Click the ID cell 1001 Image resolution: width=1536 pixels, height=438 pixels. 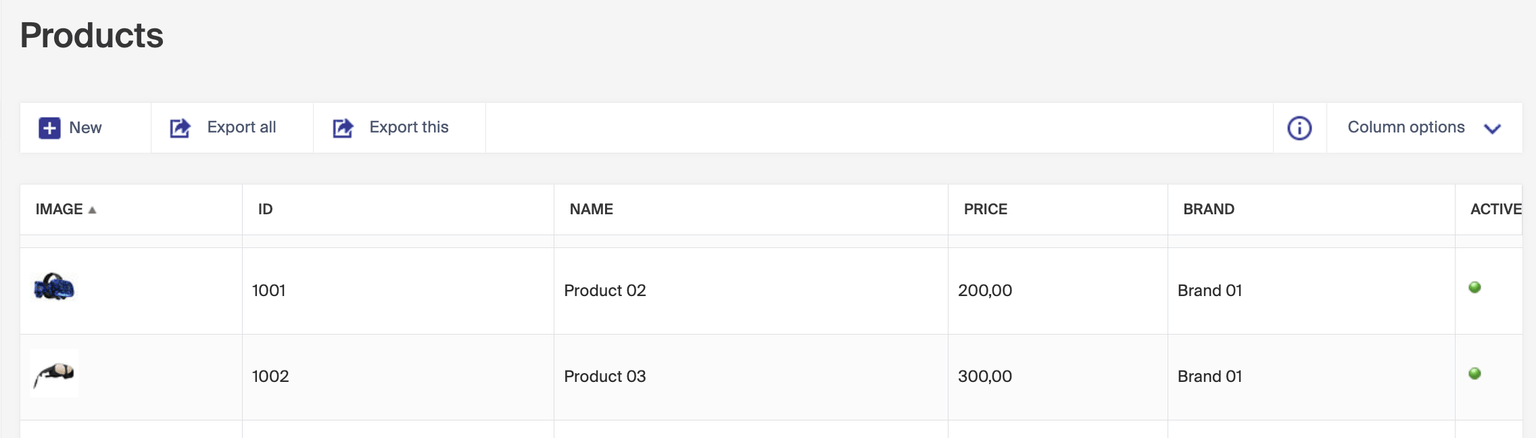pyautogui.click(x=269, y=291)
